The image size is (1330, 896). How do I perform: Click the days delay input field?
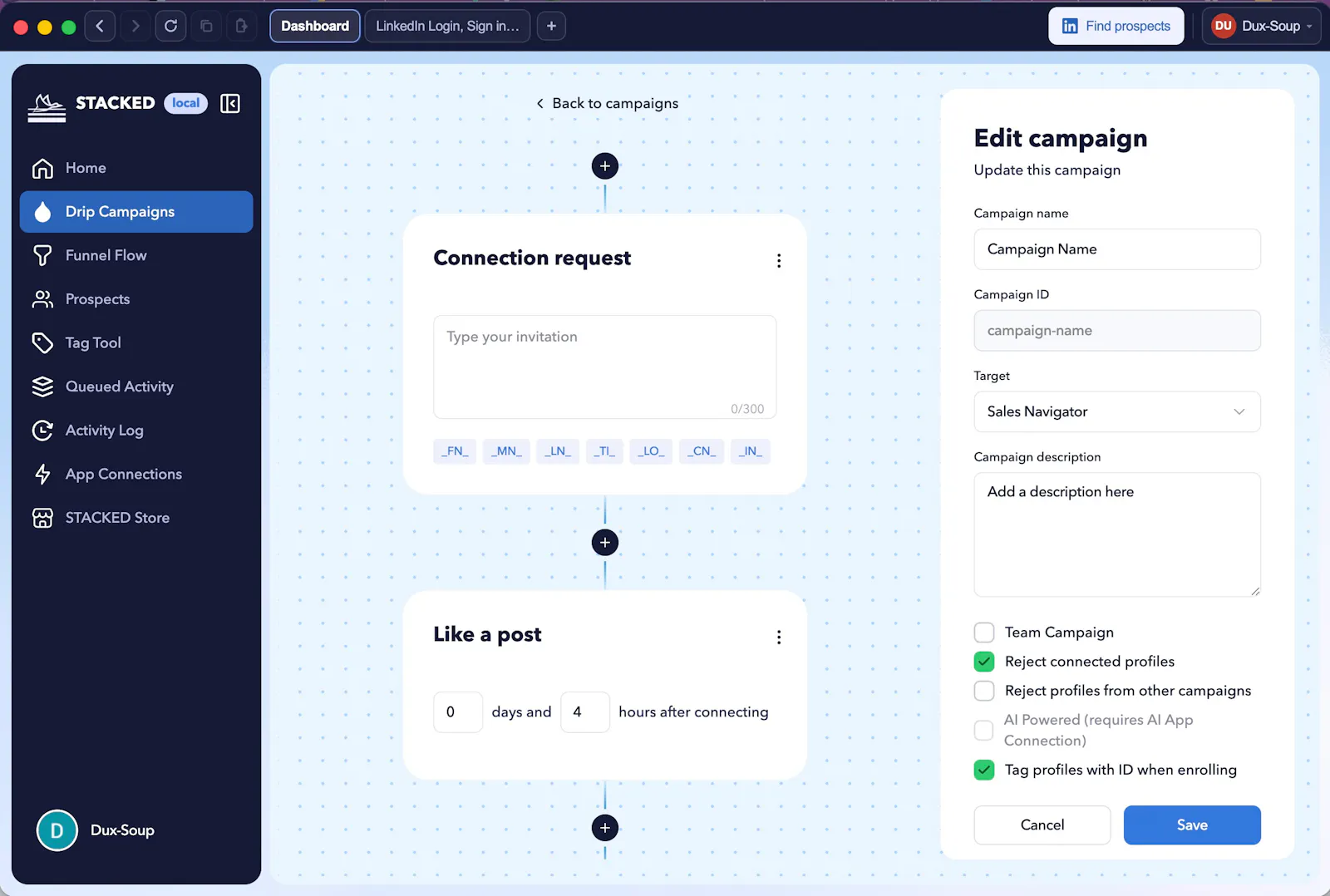pyautogui.click(x=458, y=712)
